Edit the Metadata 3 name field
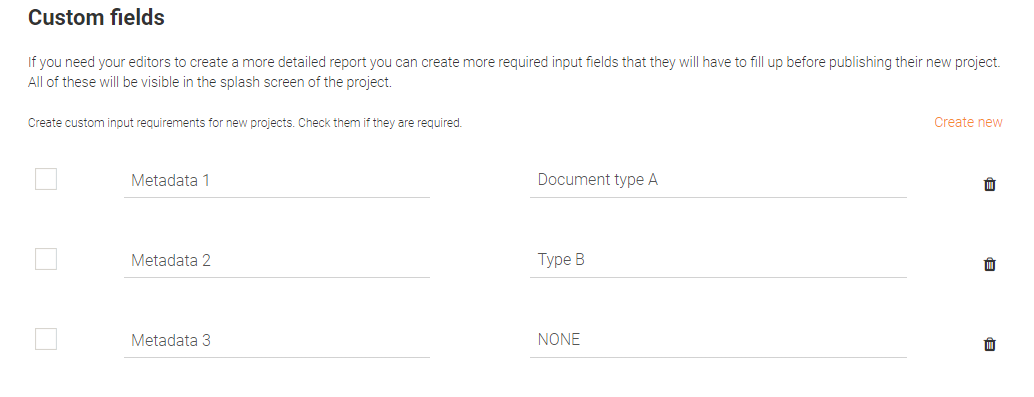This screenshot has height=397, width=1034. [277, 340]
